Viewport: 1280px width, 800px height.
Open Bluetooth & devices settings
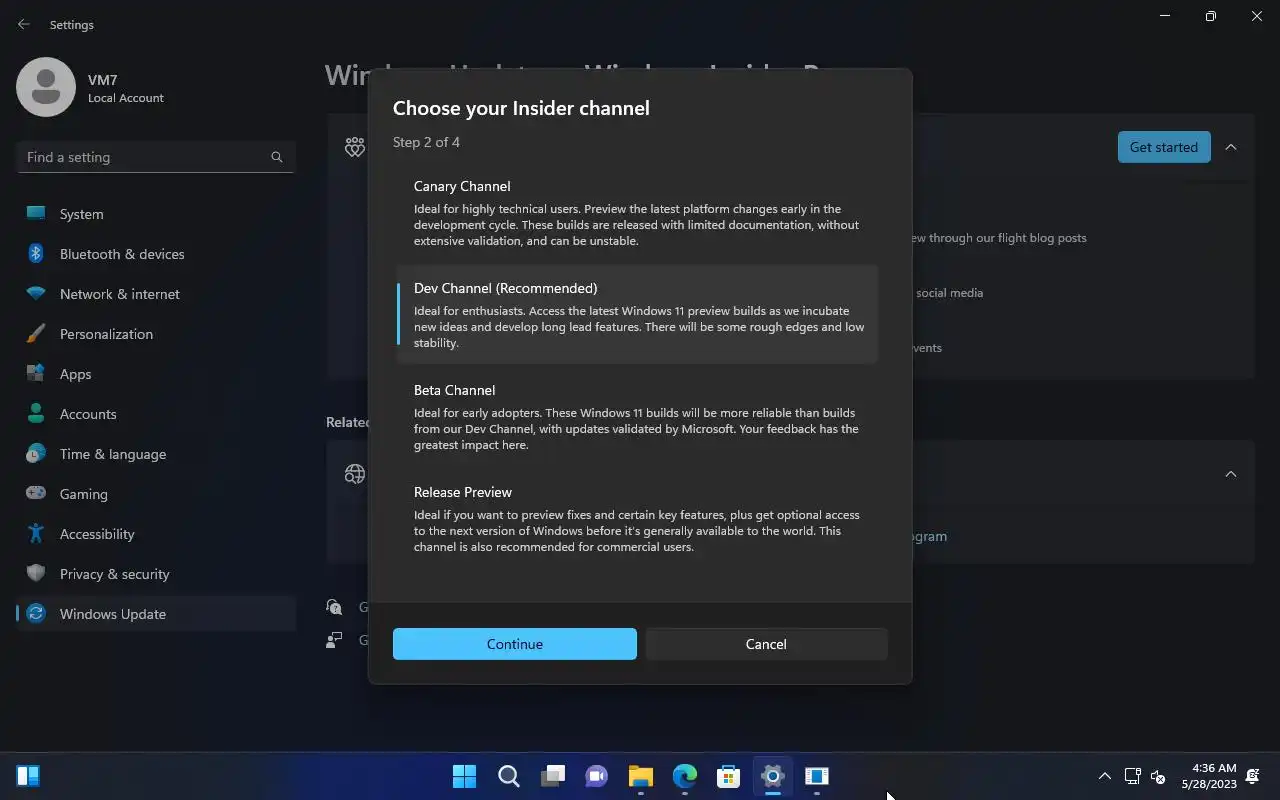click(x=156, y=254)
